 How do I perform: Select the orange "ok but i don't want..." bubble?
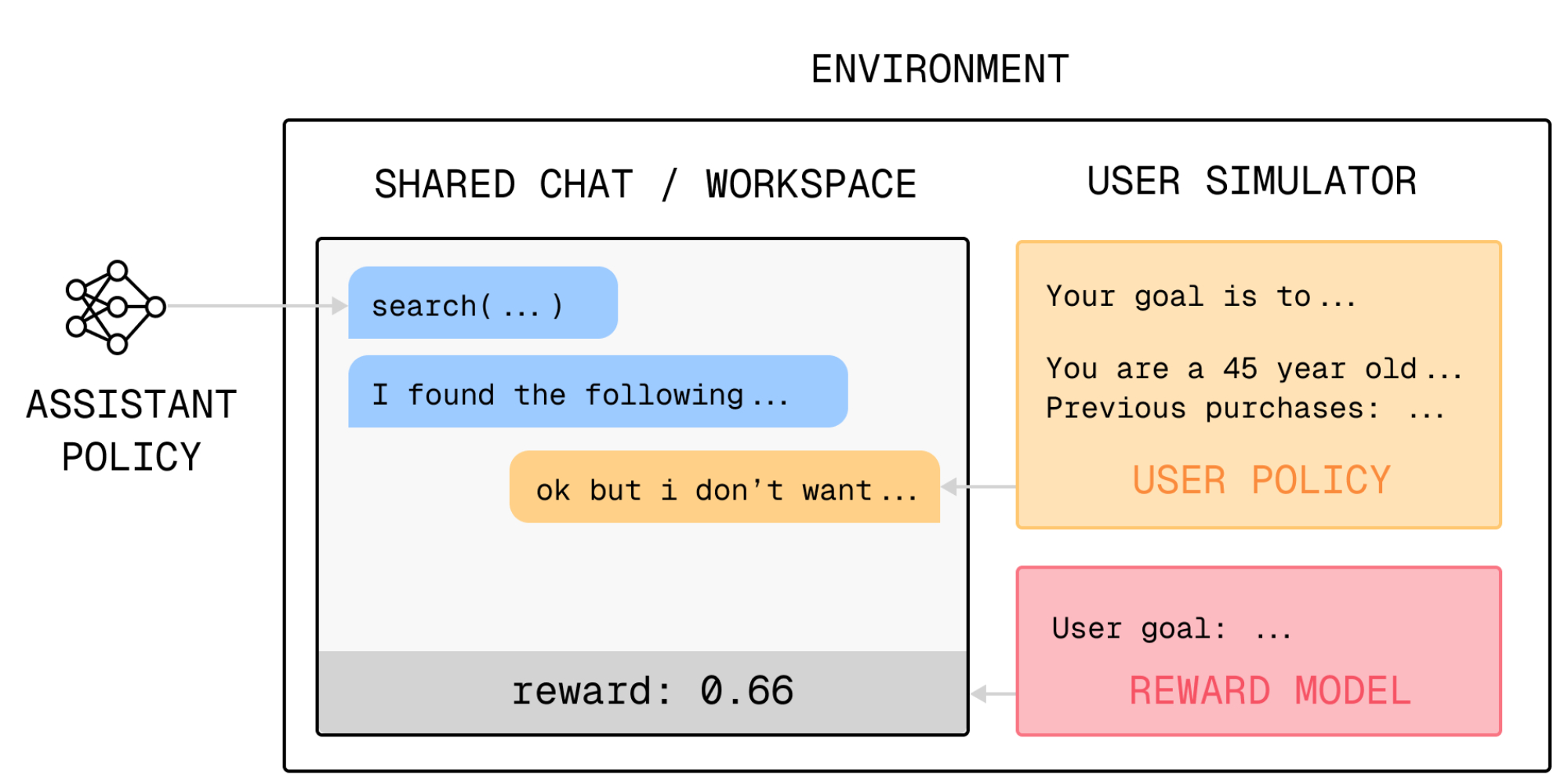coord(724,488)
